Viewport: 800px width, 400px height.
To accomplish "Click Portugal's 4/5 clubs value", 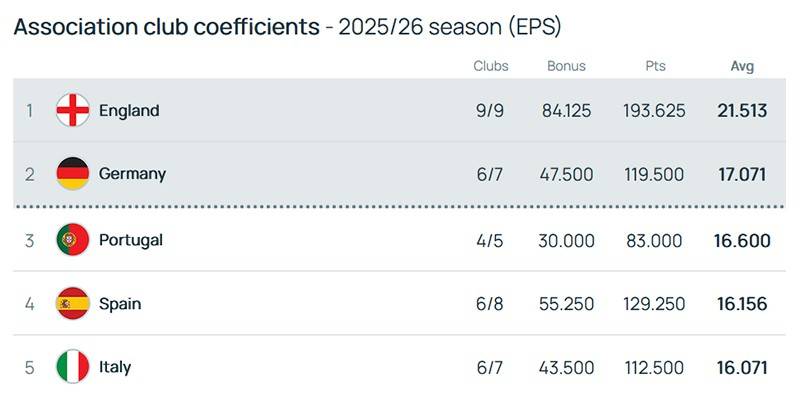I will click(490, 240).
